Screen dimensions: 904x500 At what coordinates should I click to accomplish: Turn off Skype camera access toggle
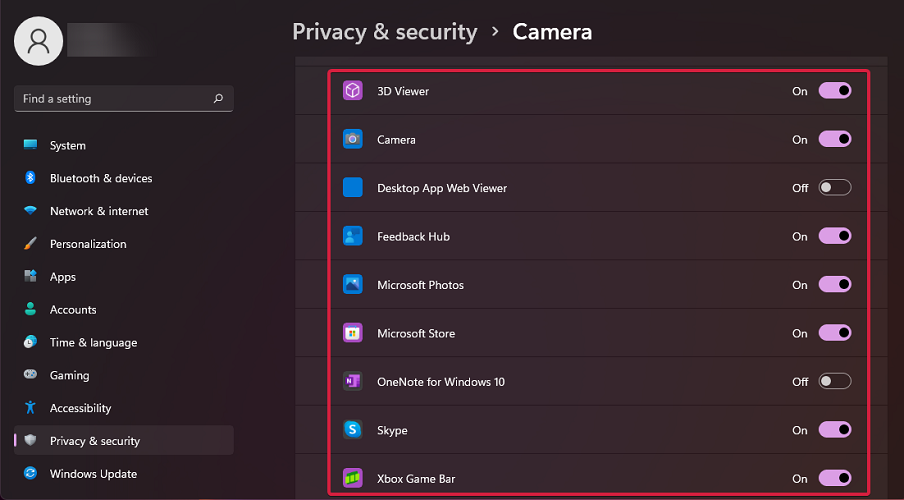835,430
